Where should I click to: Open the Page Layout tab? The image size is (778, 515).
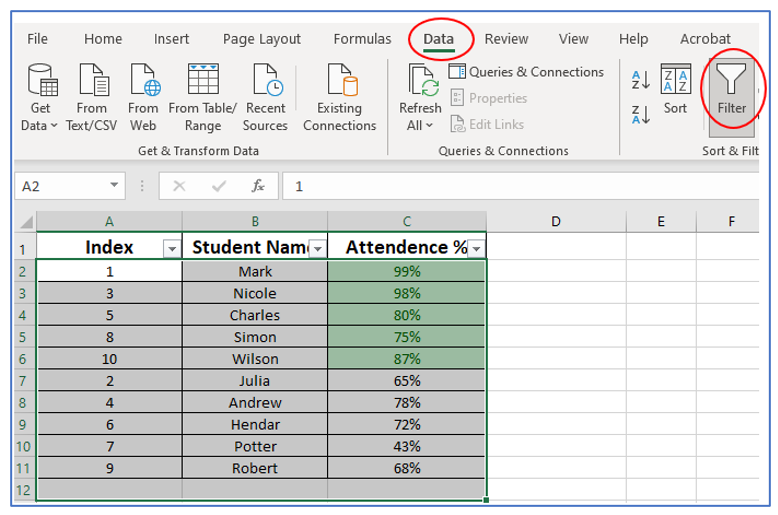pyautogui.click(x=262, y=39)
